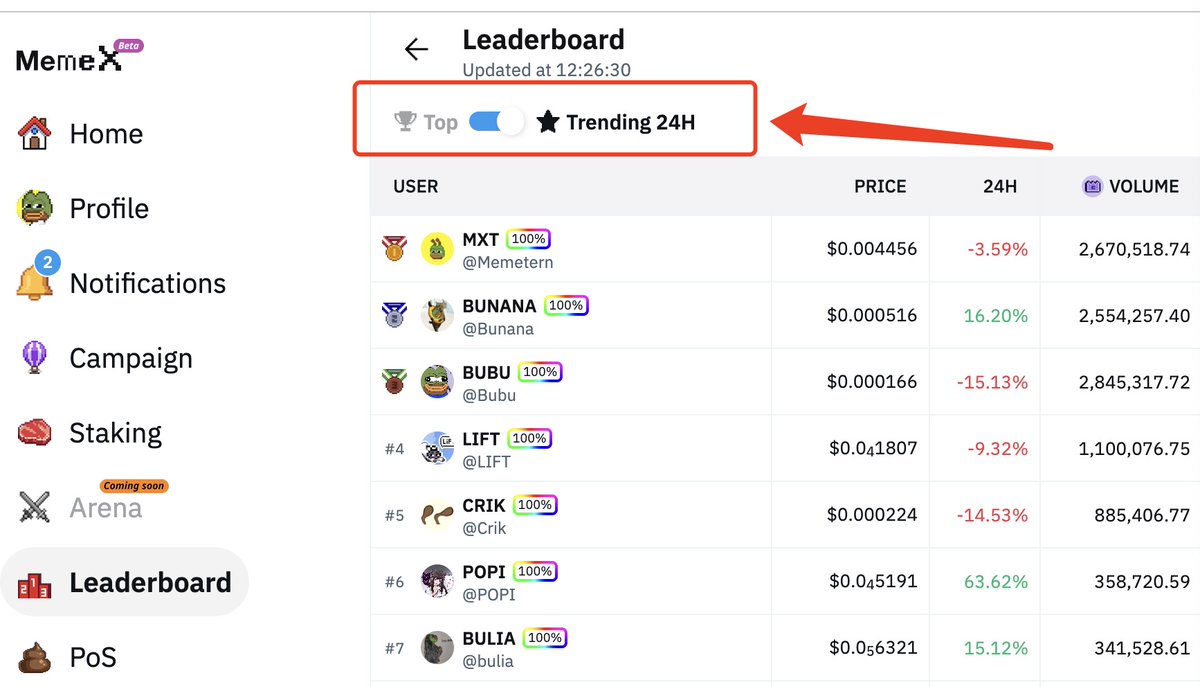Open the Arena crossed swords icon
The image size is (1200, 687).
(x=35, y=507)
